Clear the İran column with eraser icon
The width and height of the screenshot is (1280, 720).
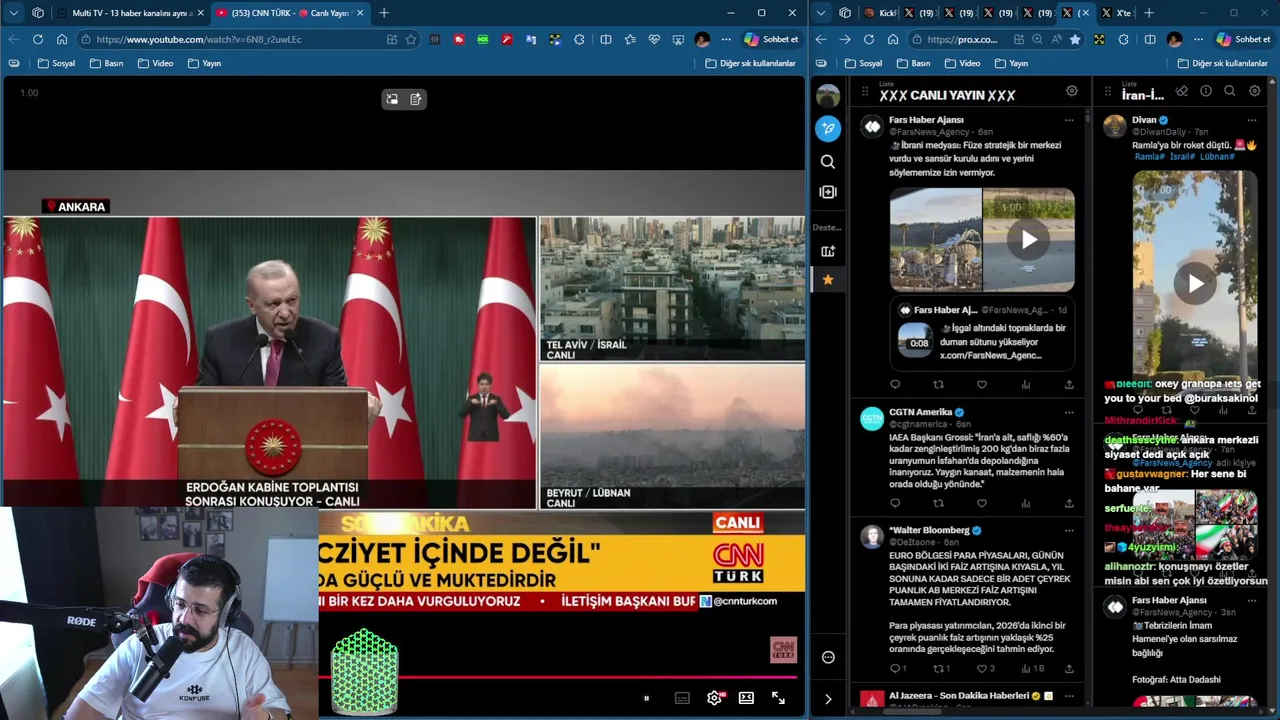[x=1181, y=91]
